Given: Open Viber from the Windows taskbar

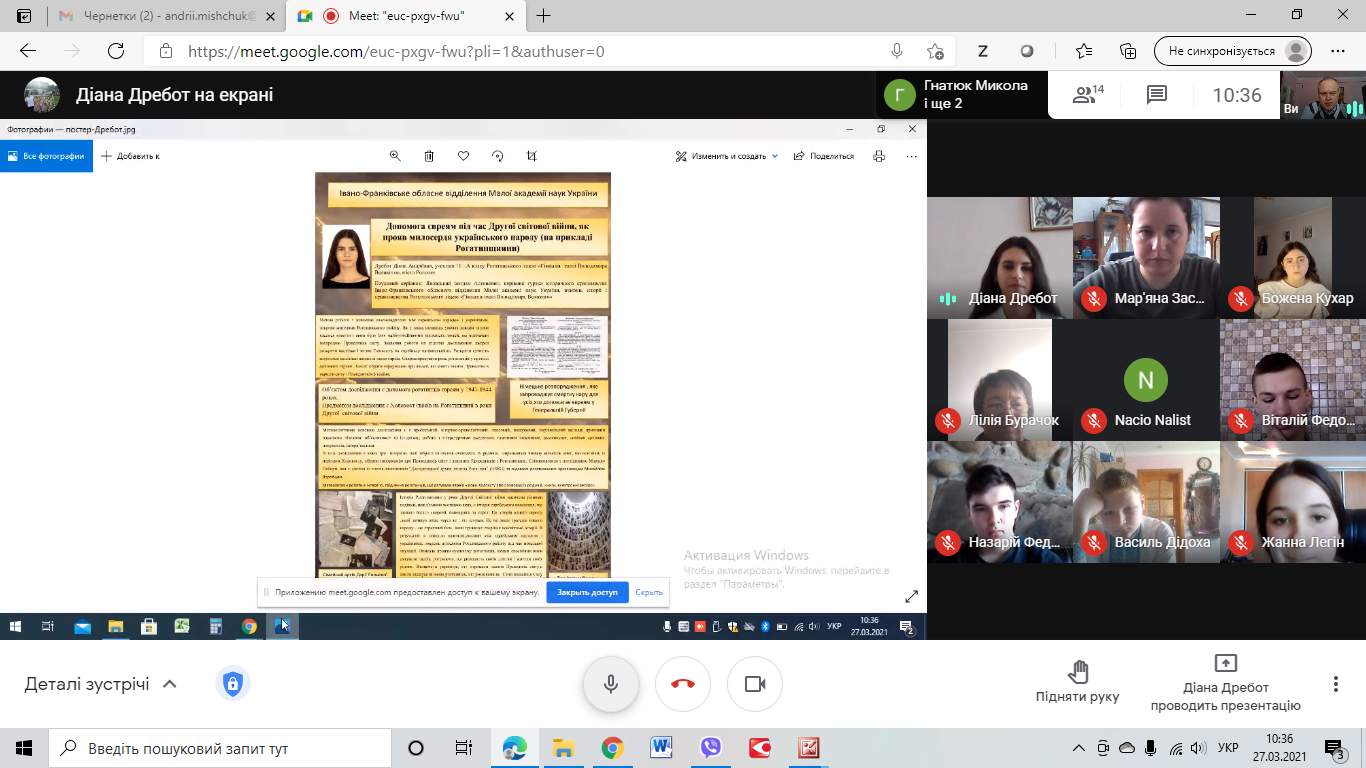Looking at the screenshot, I should tap(711, 748).
